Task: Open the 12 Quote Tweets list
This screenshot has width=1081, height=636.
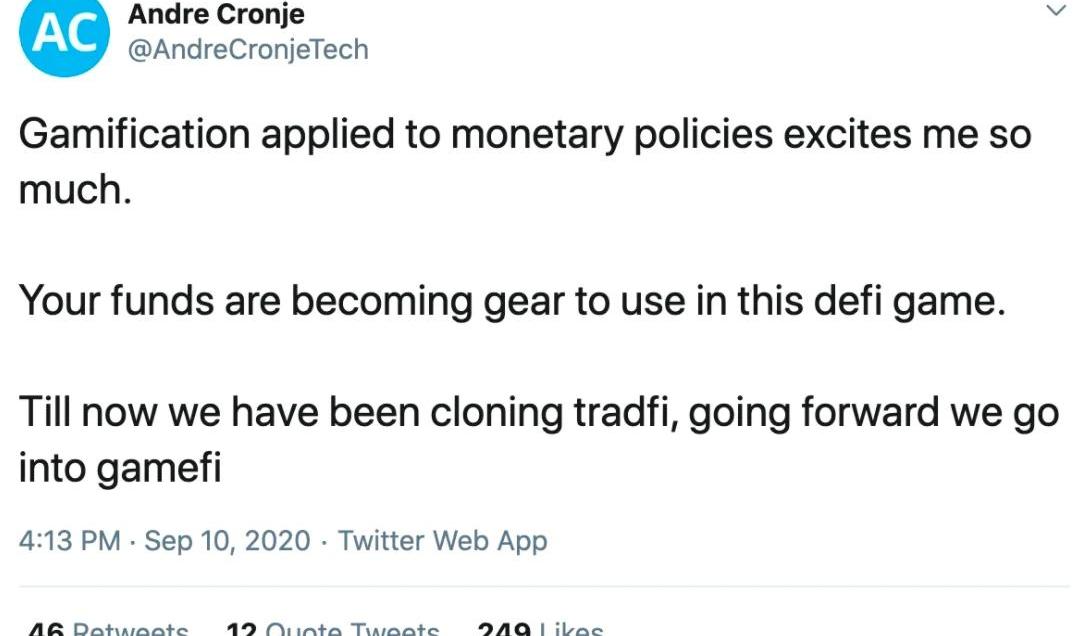Action: point(332,629)
